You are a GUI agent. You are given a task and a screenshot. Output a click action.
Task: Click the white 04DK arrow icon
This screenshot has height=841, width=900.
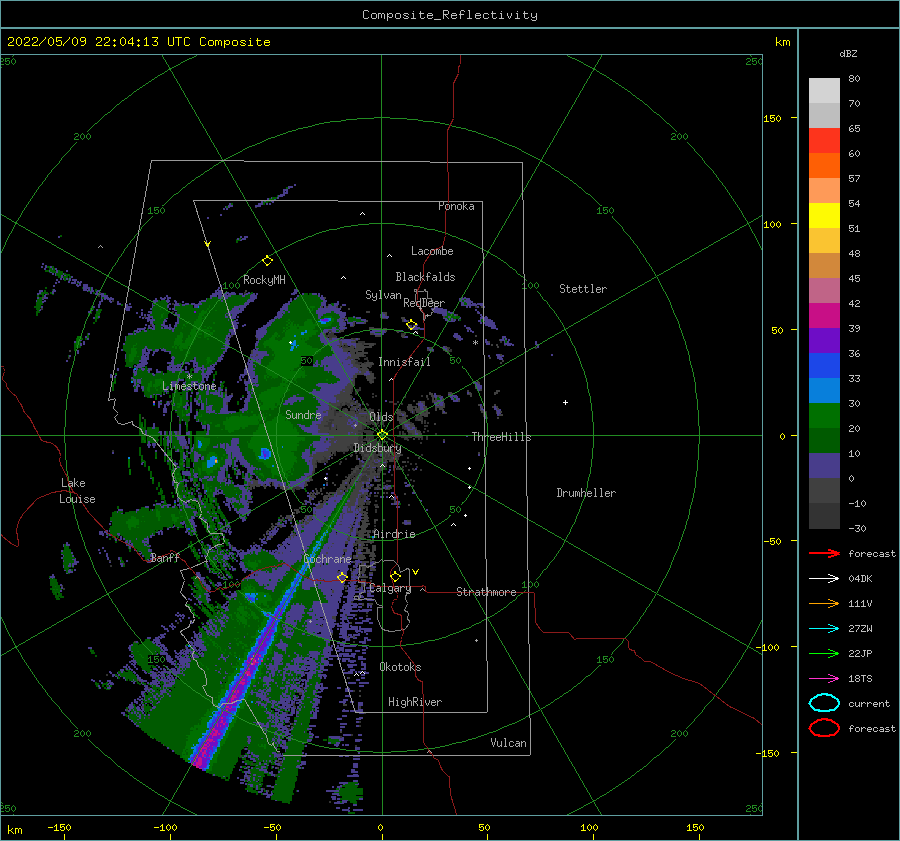click(x=824, y=579)
